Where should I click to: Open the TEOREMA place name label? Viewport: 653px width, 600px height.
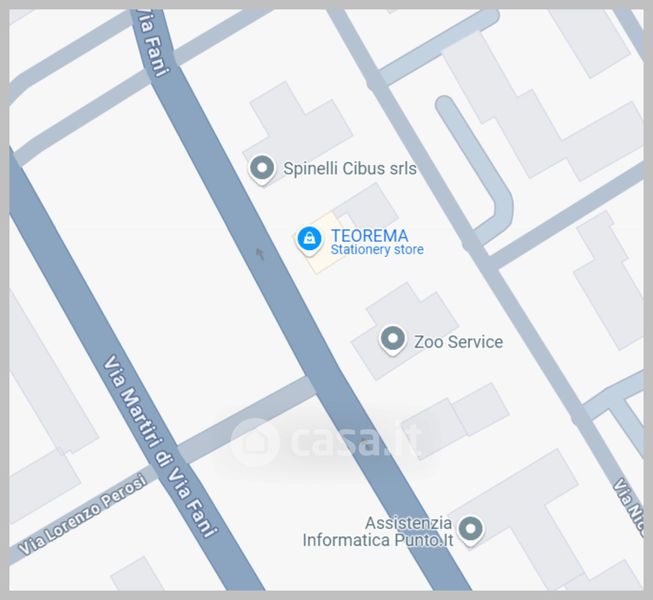369,236
